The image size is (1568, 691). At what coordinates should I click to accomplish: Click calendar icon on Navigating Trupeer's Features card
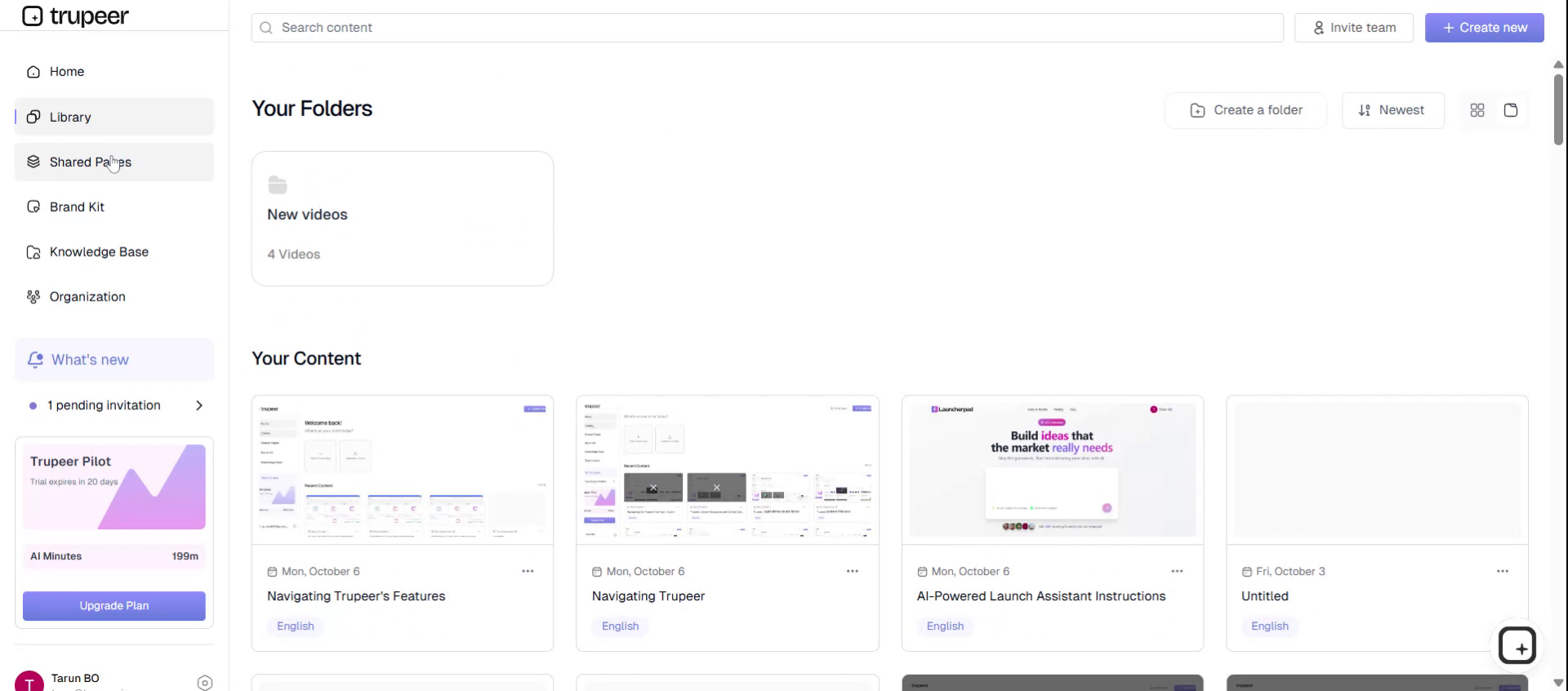(272, 572)
